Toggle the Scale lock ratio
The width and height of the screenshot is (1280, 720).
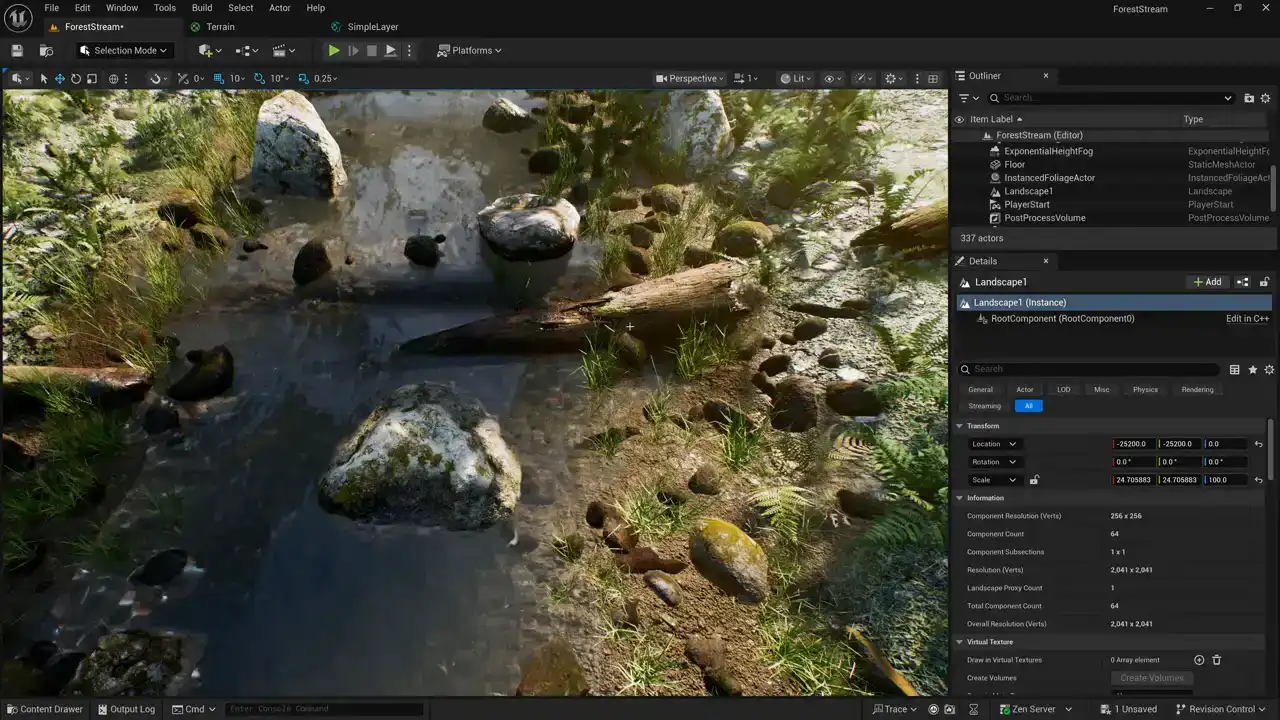[x=1034, y=480]
